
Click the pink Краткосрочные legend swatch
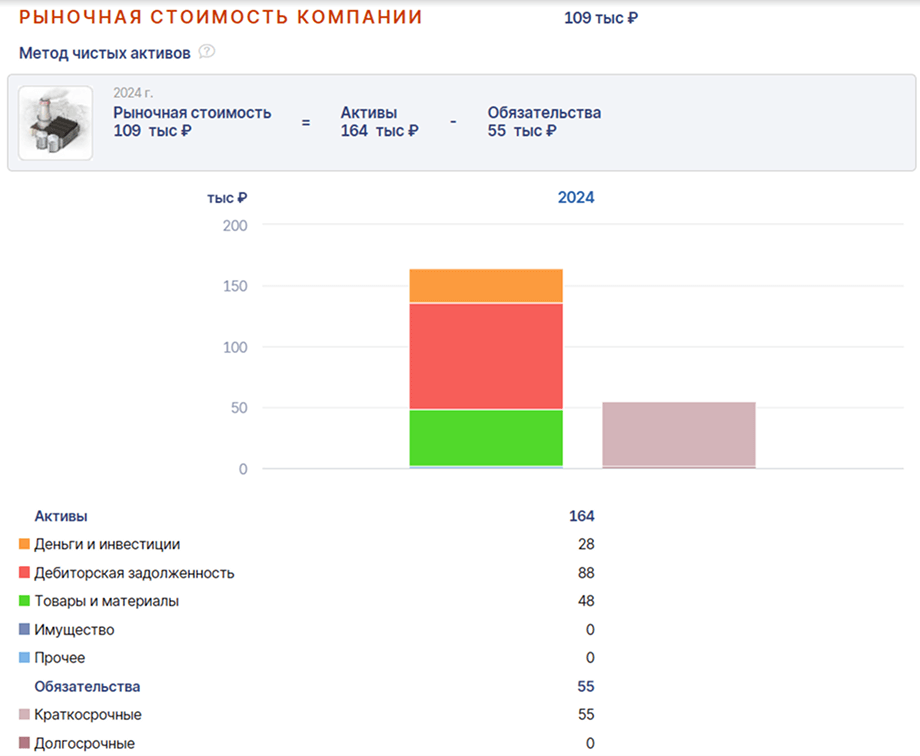click(24, 714)
